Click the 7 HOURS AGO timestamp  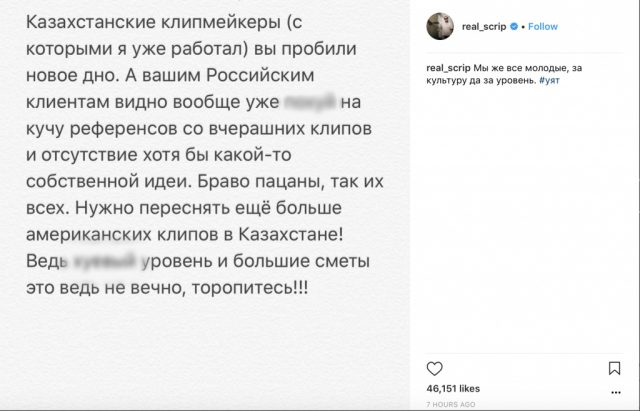tap(450, 402)
